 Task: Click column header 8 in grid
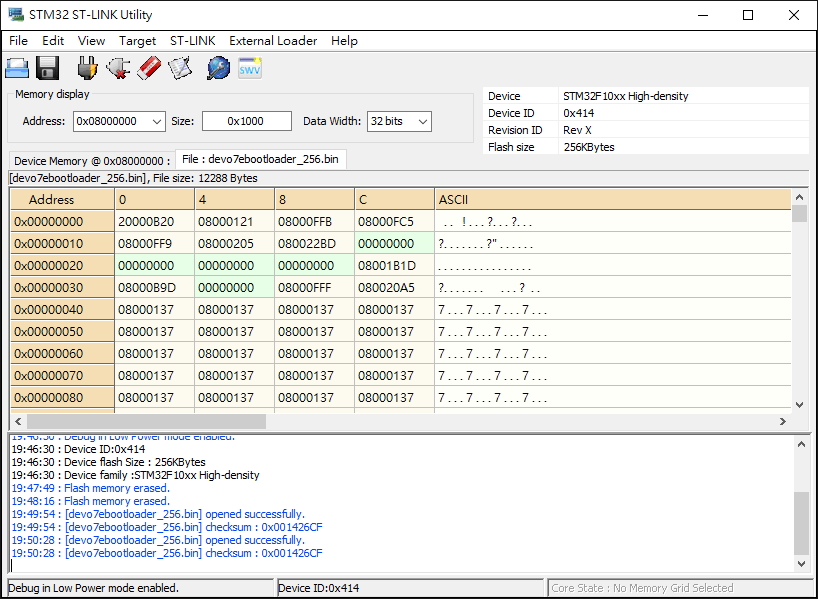click(x=314, y=199)
